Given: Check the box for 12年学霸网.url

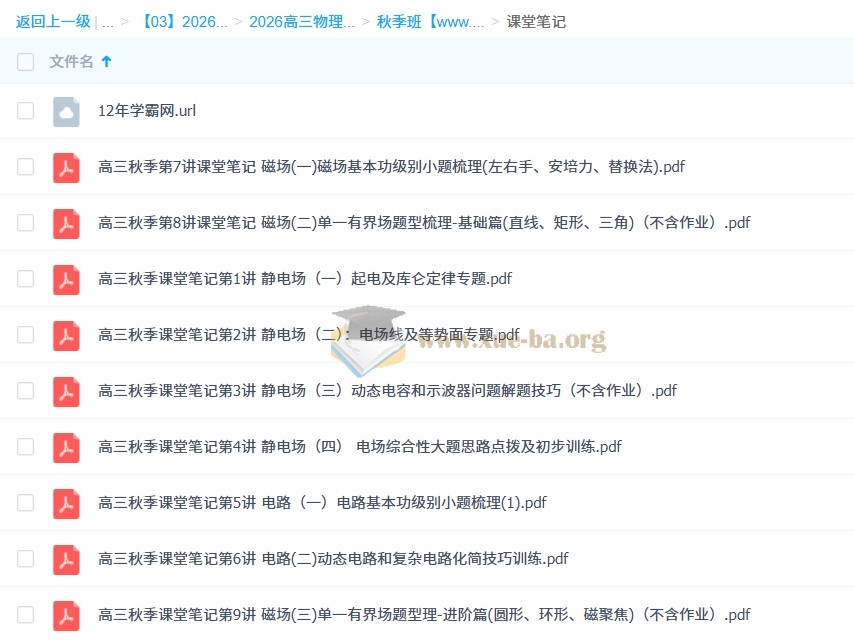Looking at the screenshot, I should pos(25,111).
